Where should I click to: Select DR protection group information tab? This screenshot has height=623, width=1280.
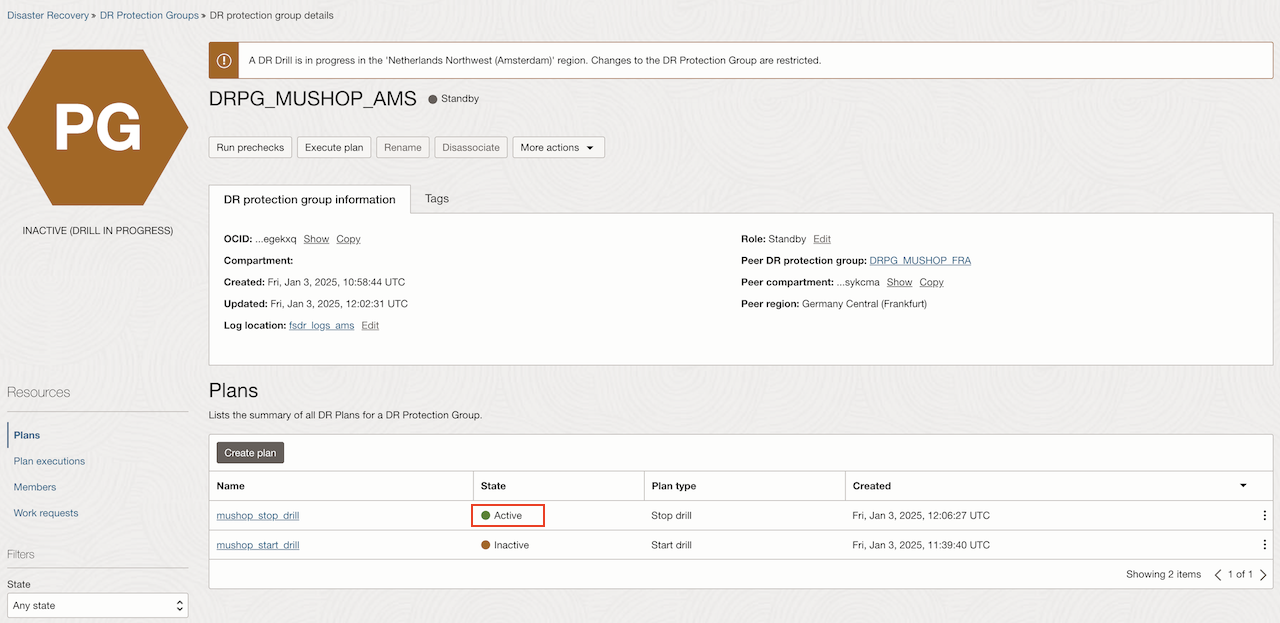[310, 200]
